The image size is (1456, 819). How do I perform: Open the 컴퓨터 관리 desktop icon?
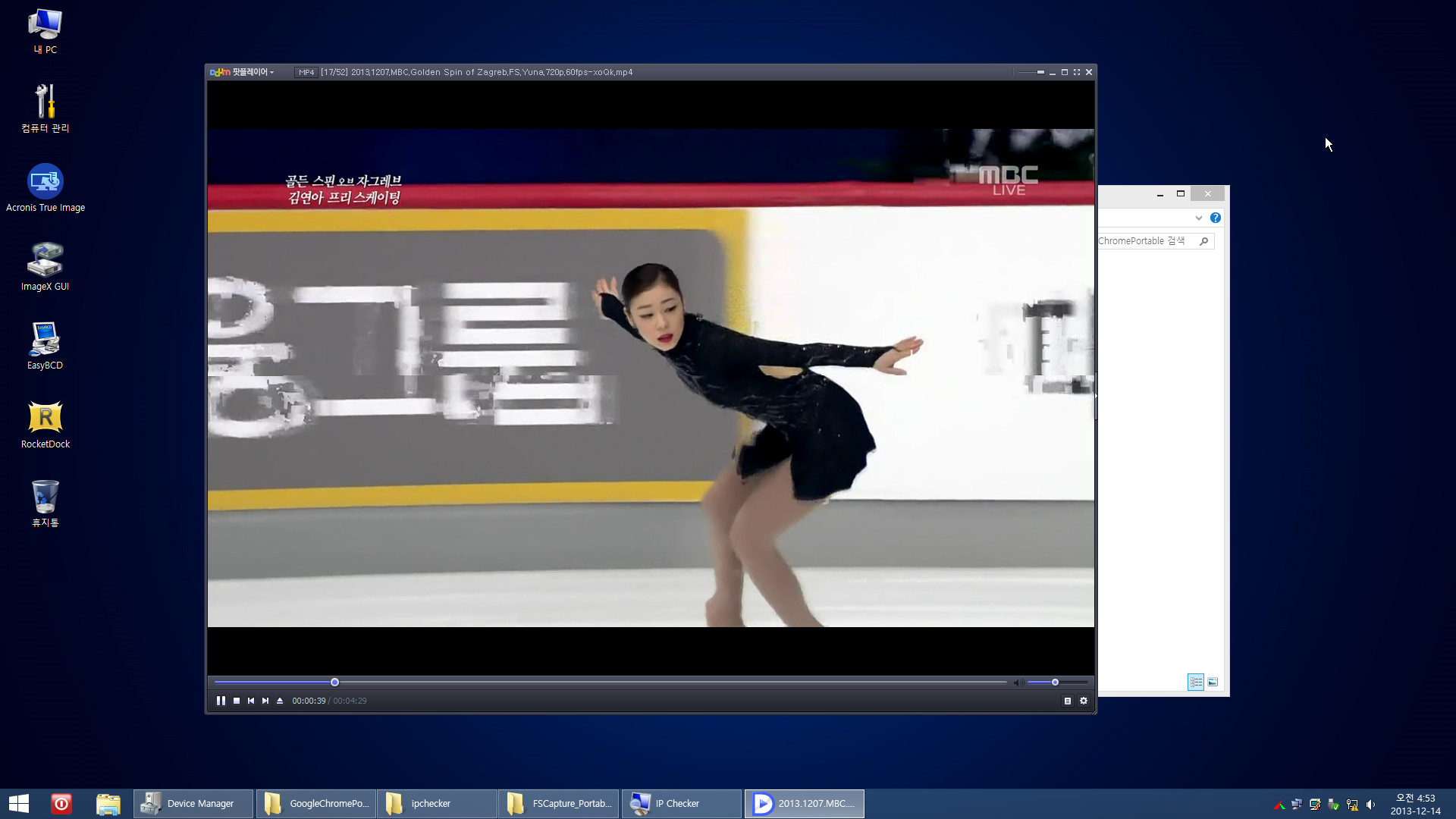pos(45,109)
